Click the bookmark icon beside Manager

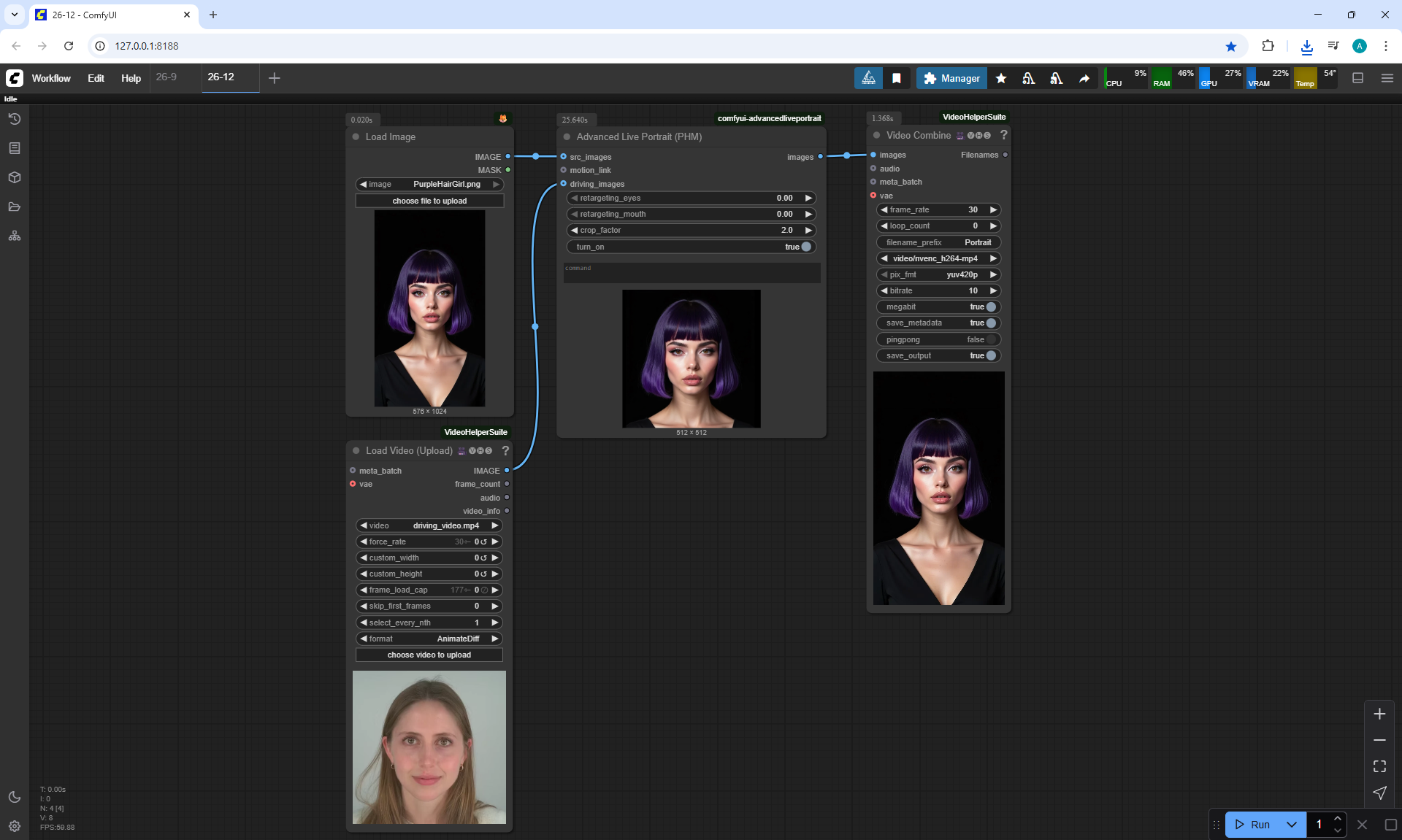(897, 78)
